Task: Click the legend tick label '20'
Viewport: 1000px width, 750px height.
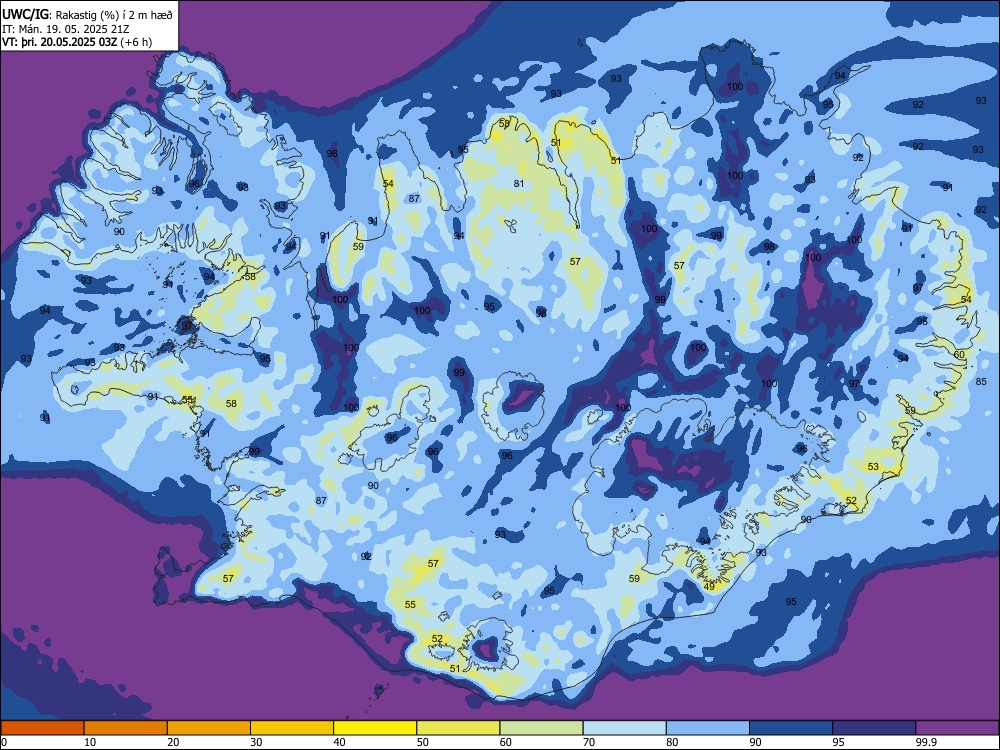Action: point(173,742)
